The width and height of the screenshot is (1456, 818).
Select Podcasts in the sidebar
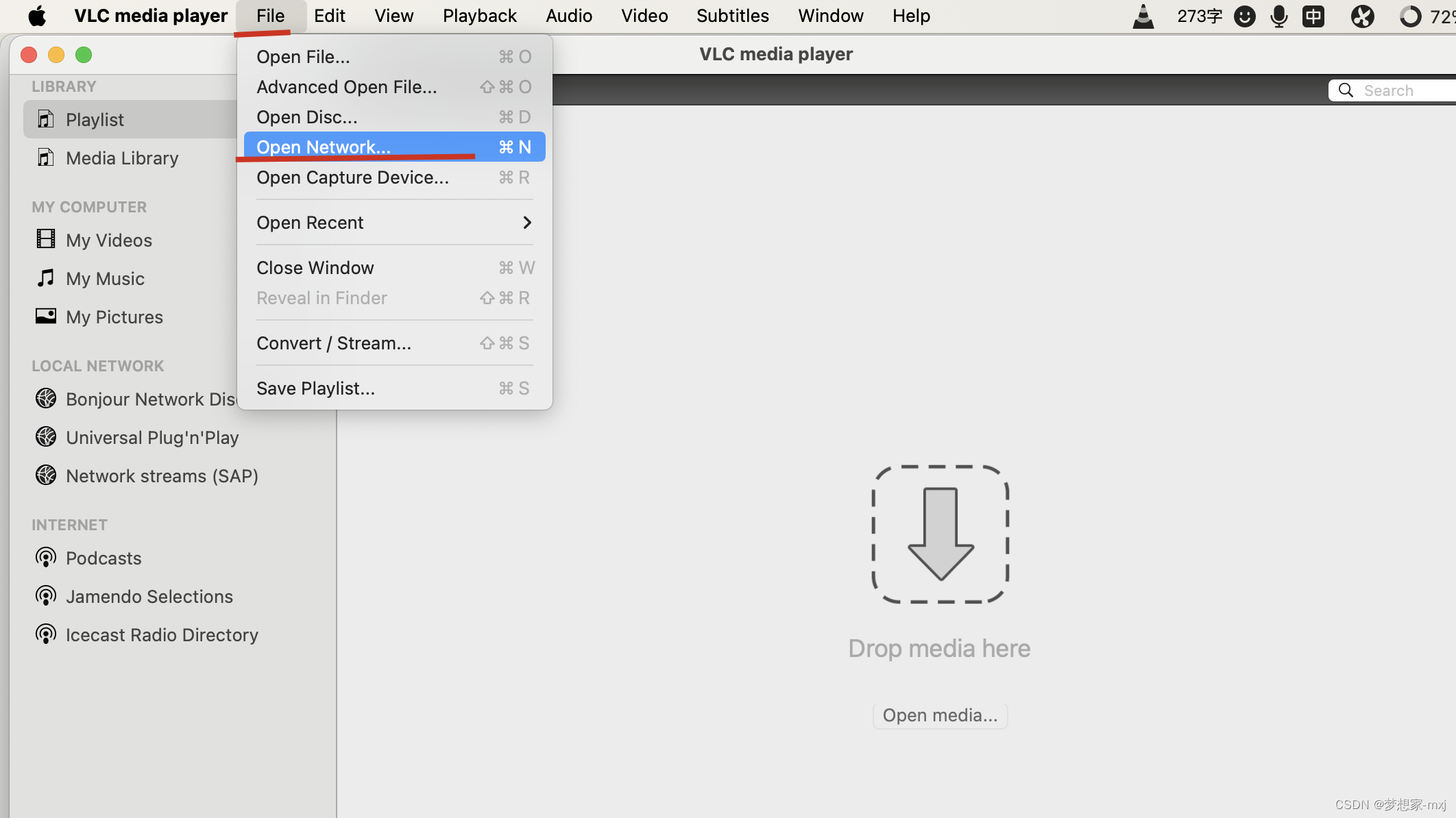coord(104,558)
